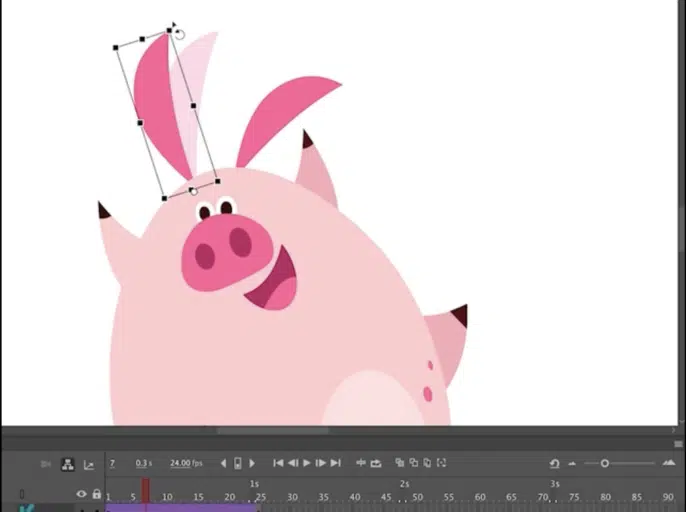
Task: Go to the previous keyframe arrow
Action: (x=223, y=463)
